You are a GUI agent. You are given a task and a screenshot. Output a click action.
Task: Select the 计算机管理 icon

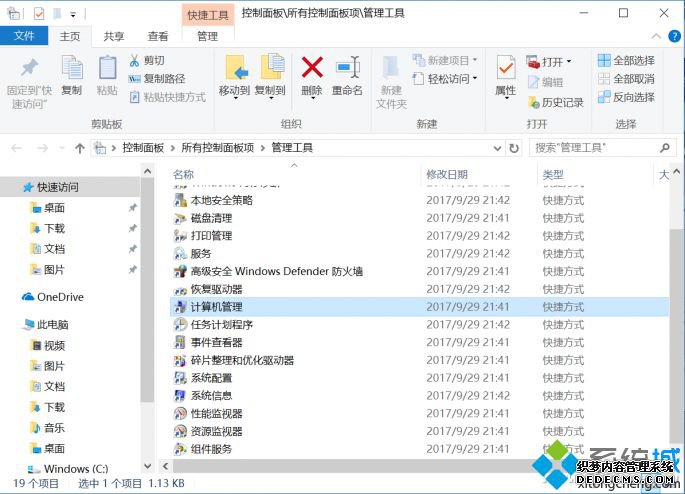(180, 307)
